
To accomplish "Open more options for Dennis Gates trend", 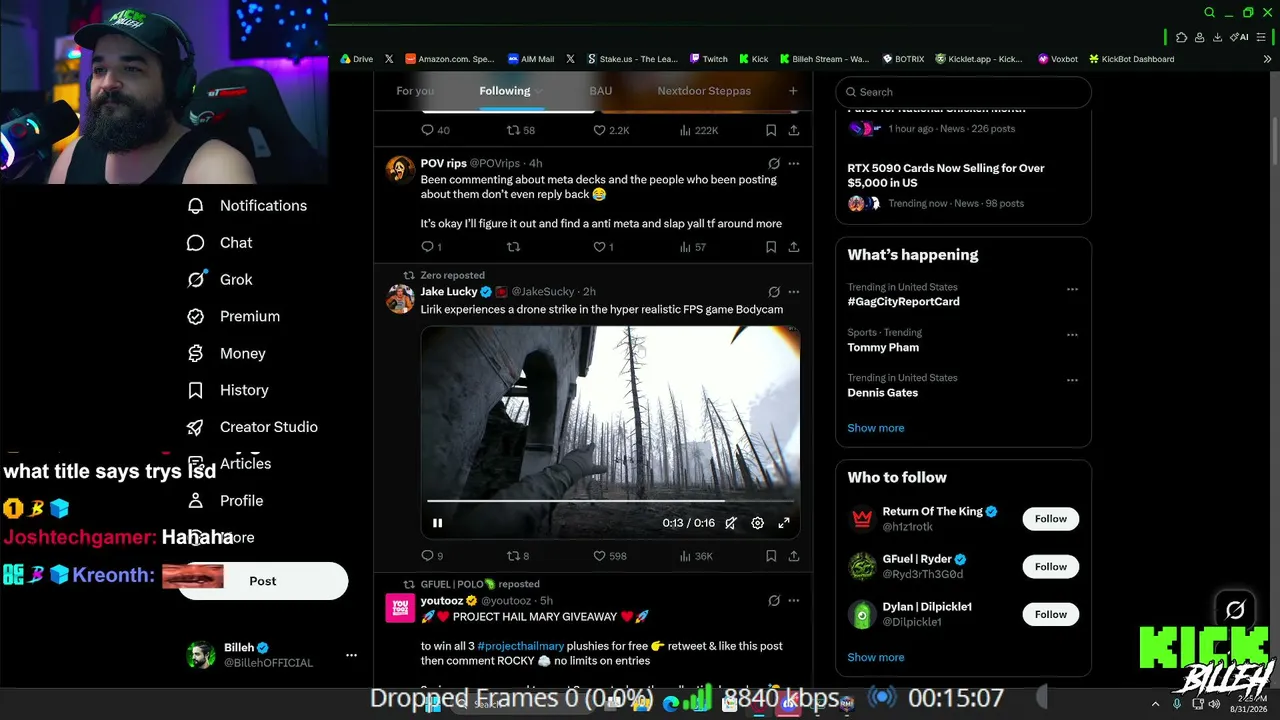I will pos(1072,381).
